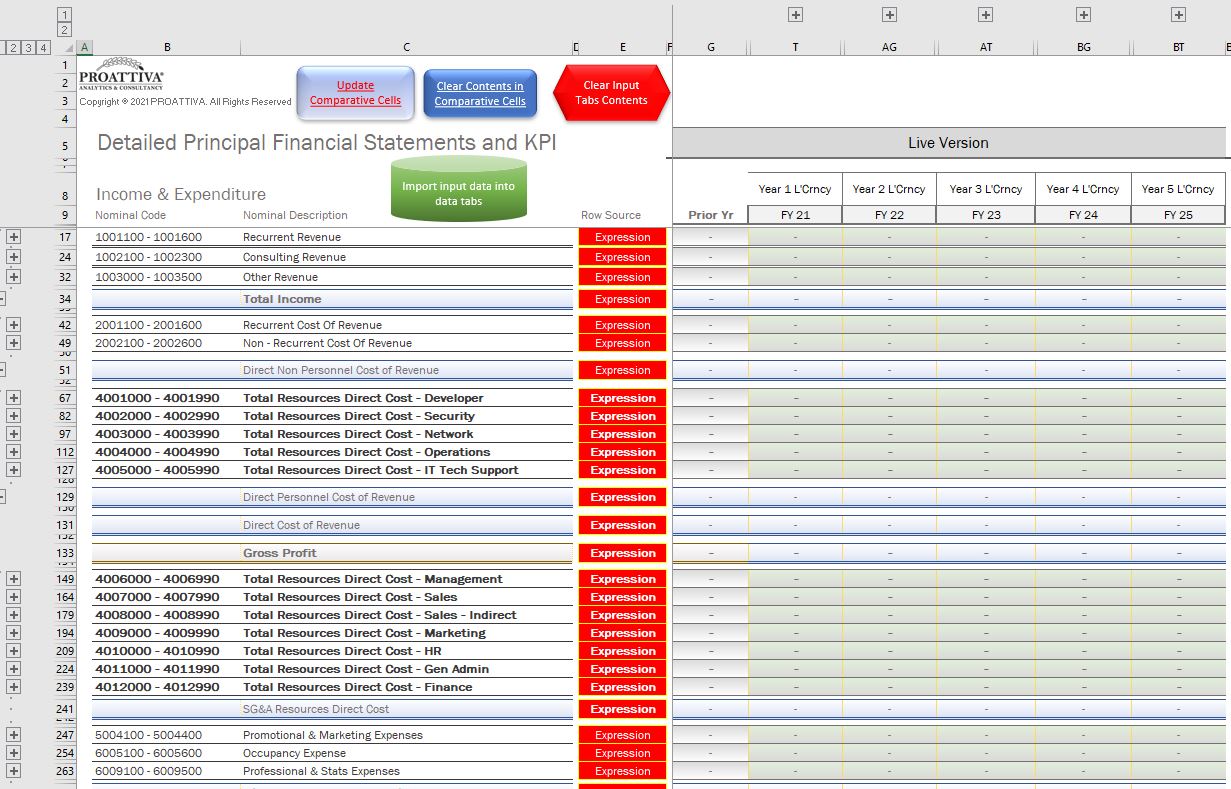Image resolution: width=1231 pixels, height=789 pixels.
Task: Expand the Promotional & Marketing Expenses row group
Action: tap(14, 735)
